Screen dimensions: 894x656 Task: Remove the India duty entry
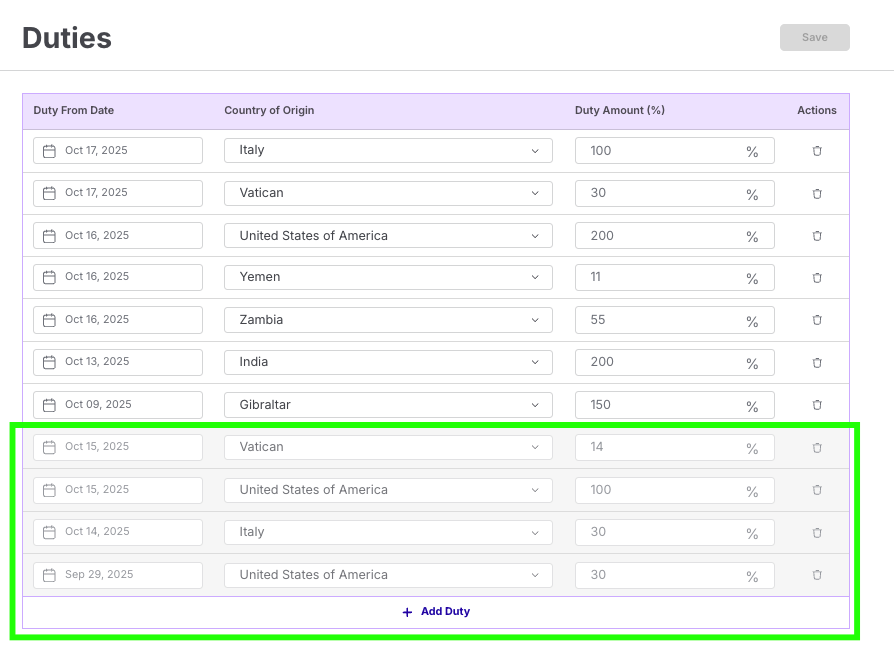[816, 363]
